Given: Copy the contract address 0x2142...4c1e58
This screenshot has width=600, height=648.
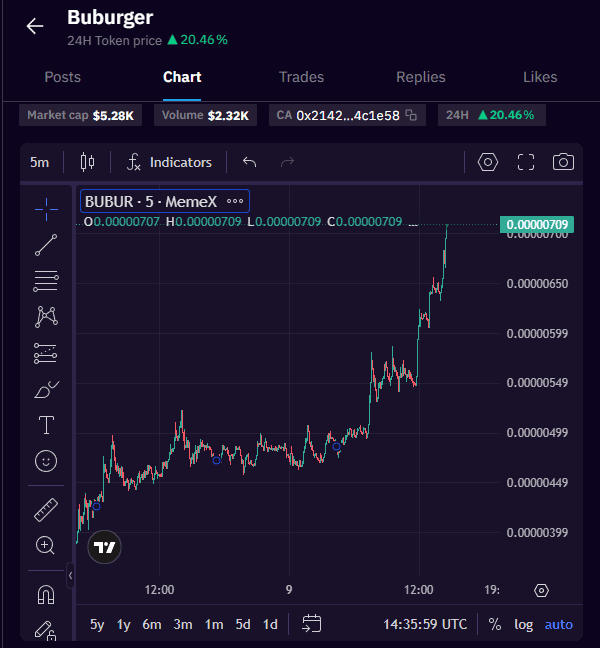Looking at the screenshot, I should coord(410,115).
